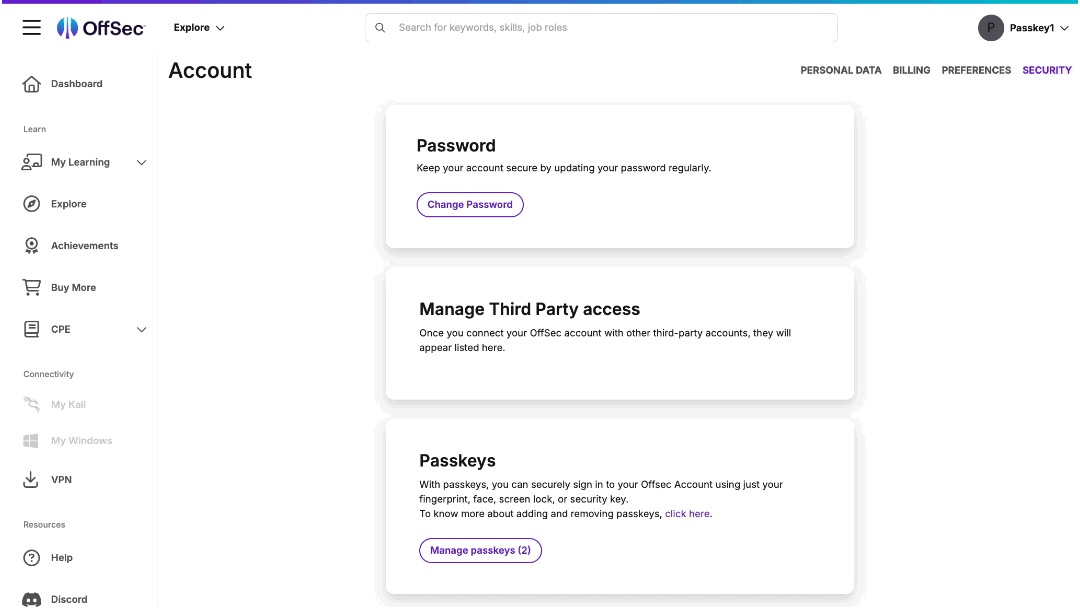Click the Buy More cart icon

32,287
